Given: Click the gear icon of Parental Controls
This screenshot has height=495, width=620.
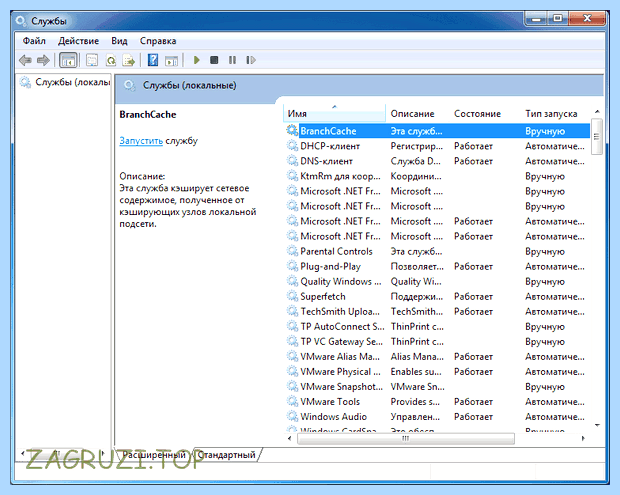Looking at the screenshot, I should pos(292,251).
